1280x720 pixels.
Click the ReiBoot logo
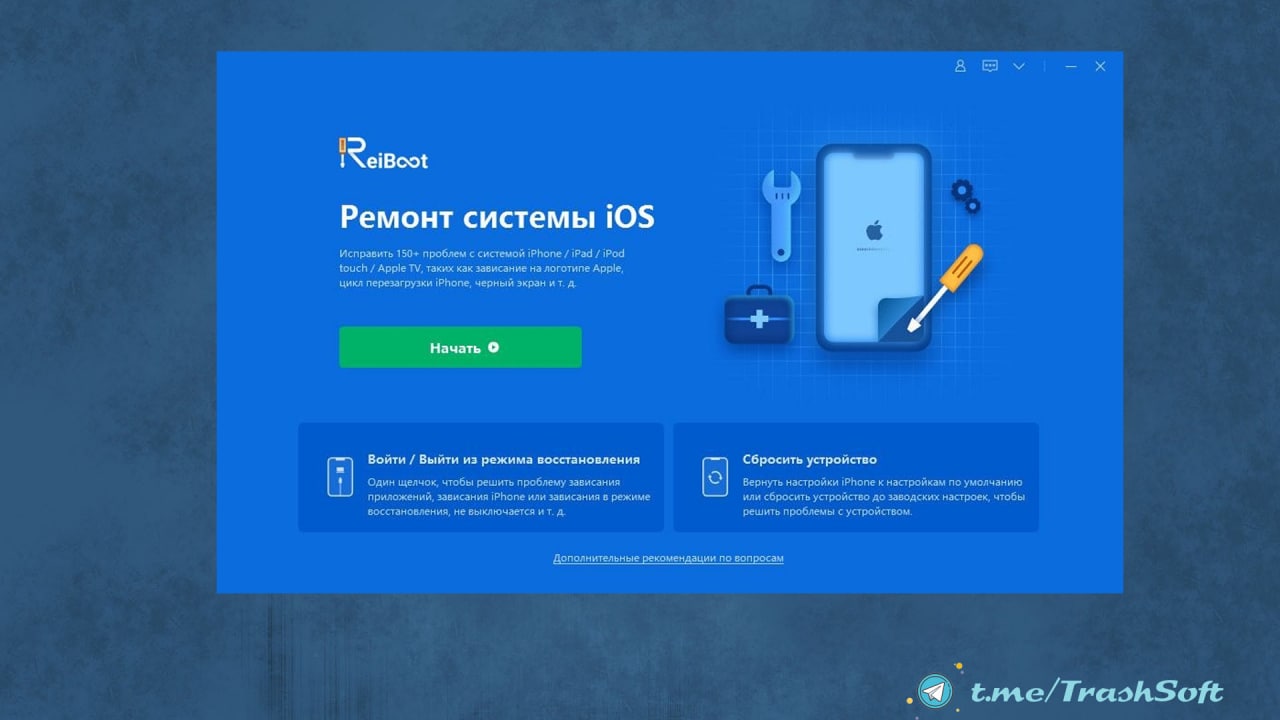pyautogui.click(x=383, y=153)
